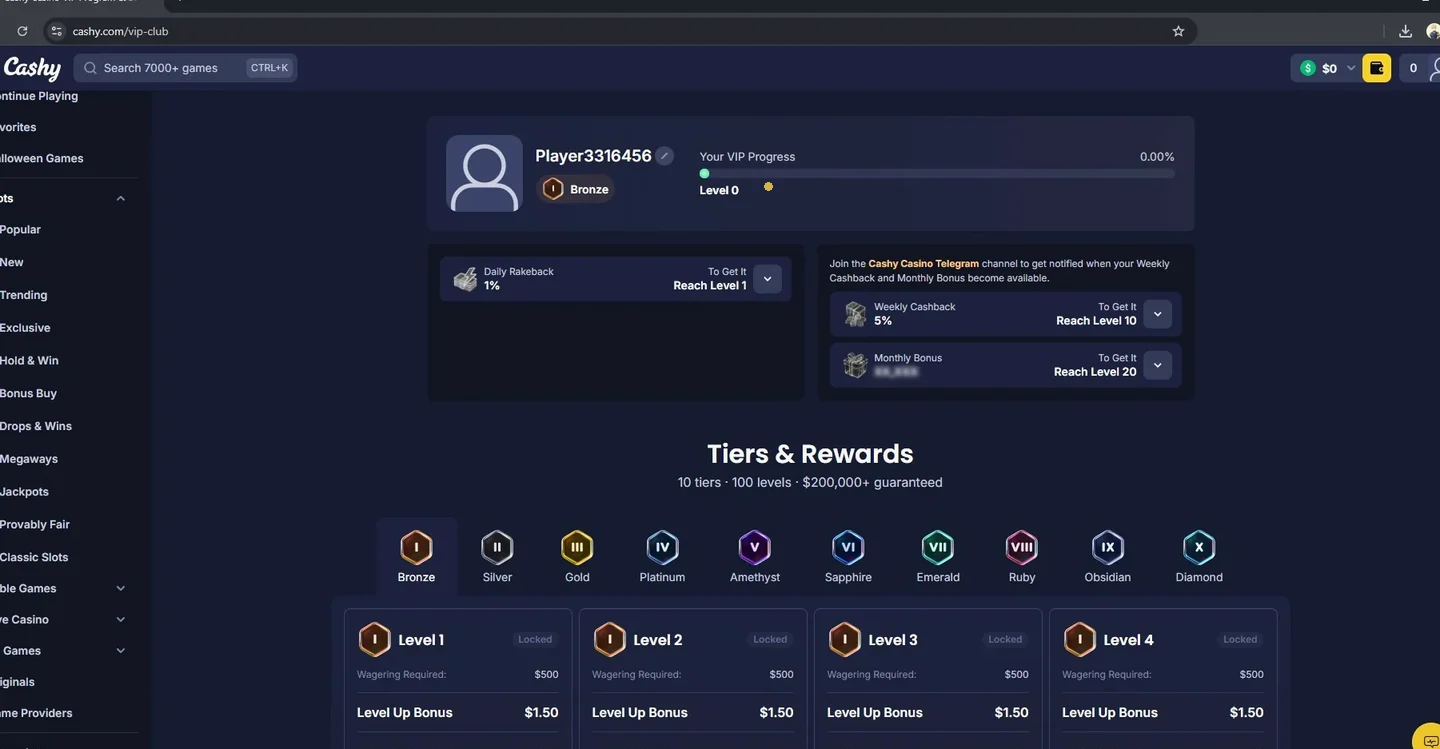Click the Bronze rank badge under the username

point(575,189)
